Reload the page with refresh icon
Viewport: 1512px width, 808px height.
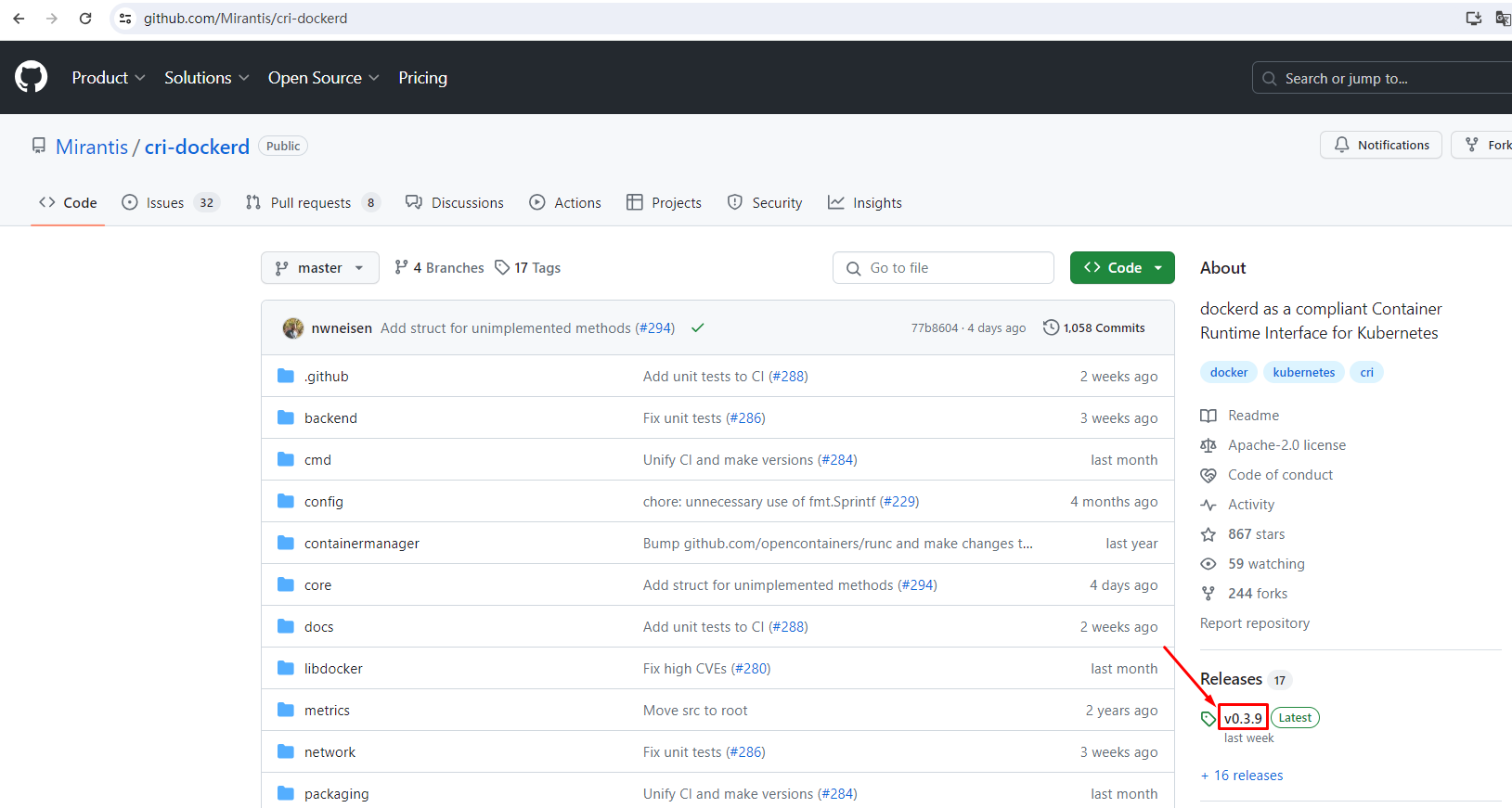(x=85, y=18)
